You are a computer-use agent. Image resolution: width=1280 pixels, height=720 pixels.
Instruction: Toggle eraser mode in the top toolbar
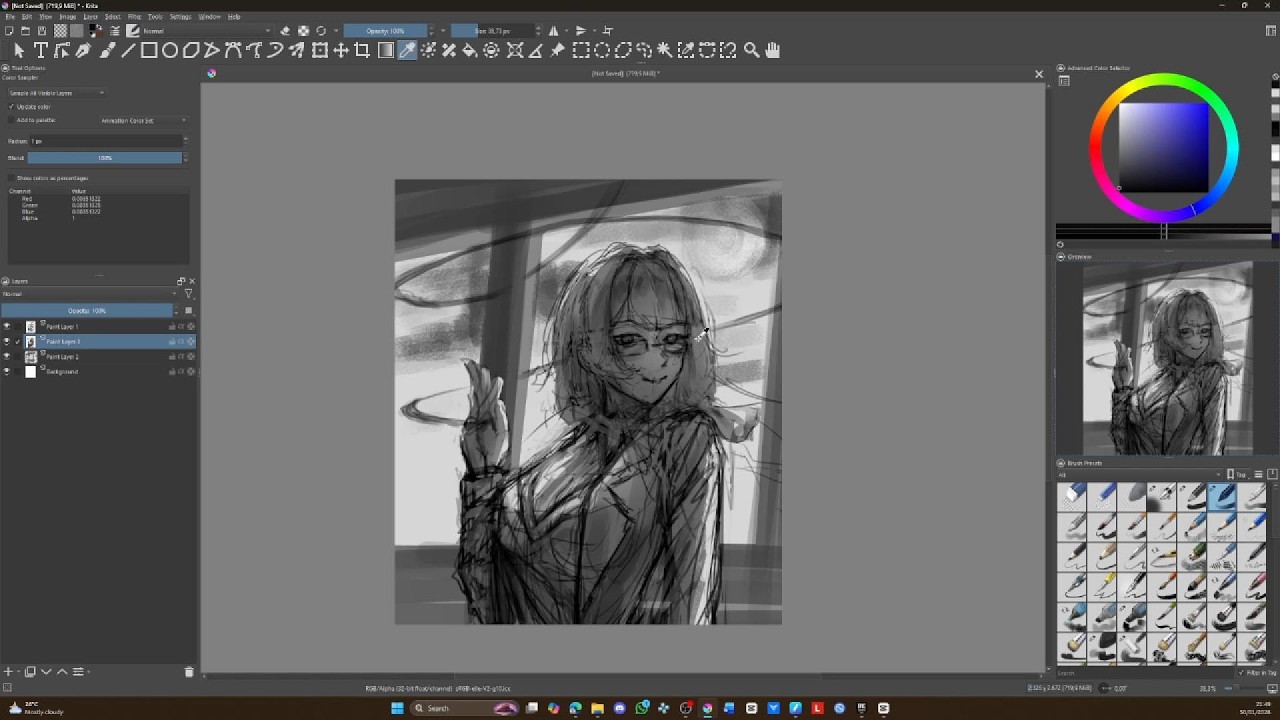click(285, 31)
